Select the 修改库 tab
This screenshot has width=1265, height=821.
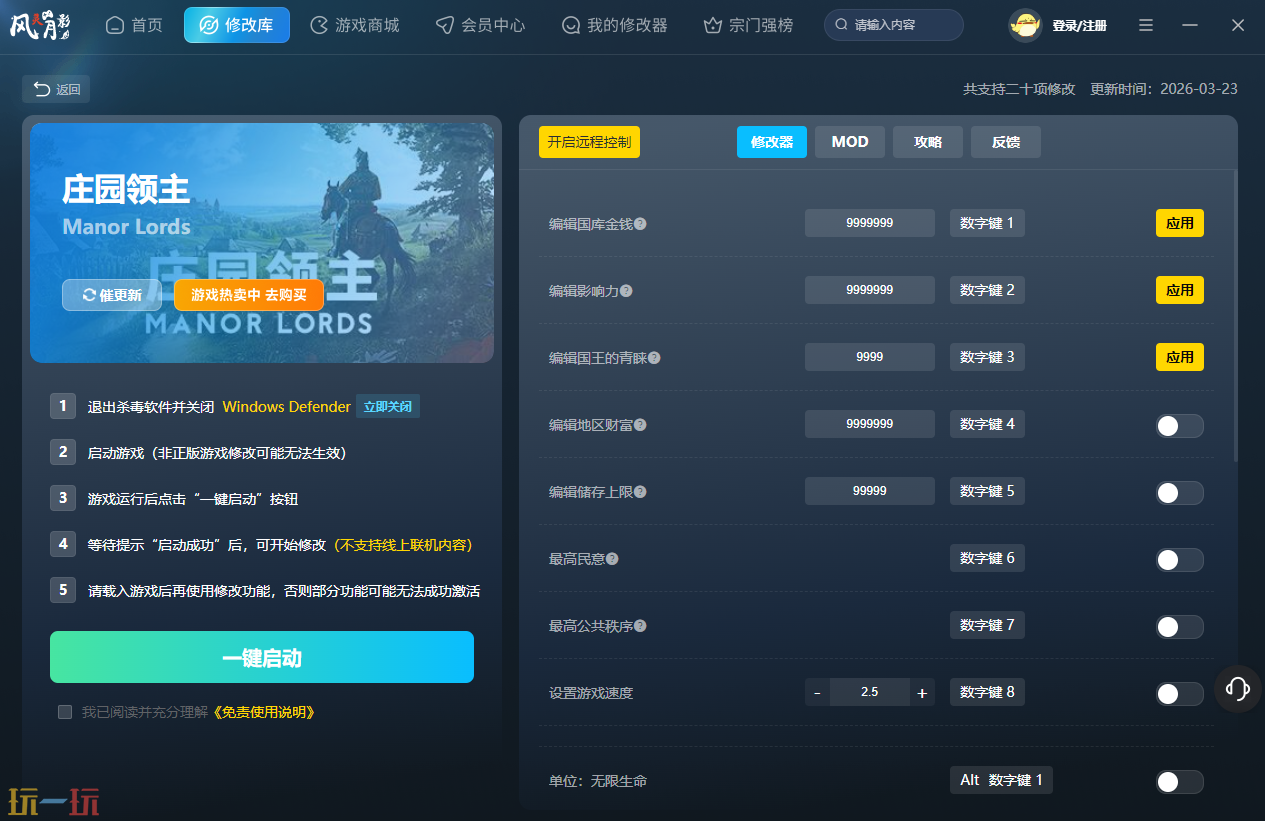point(237,25)
